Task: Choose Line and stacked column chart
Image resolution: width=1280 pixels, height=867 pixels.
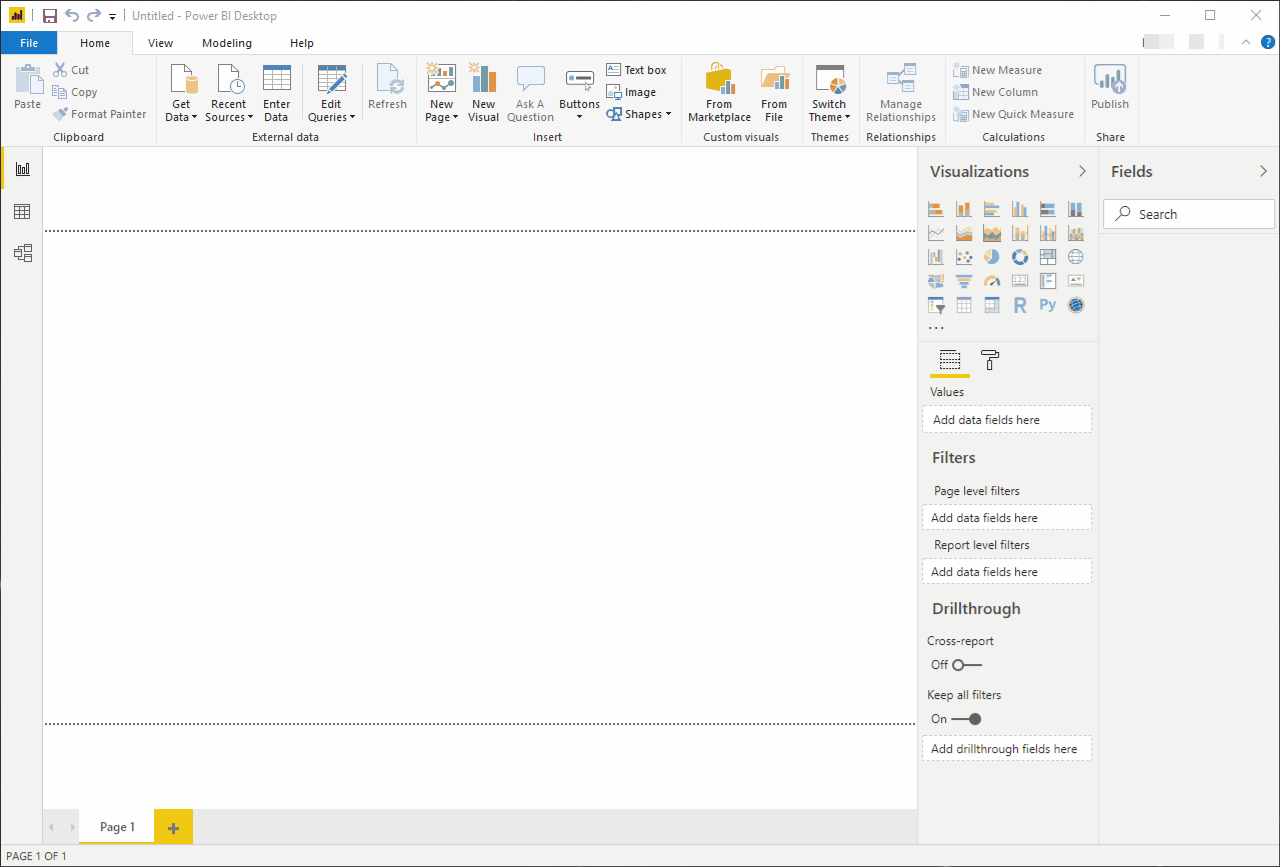Action: click(1020, 233)
